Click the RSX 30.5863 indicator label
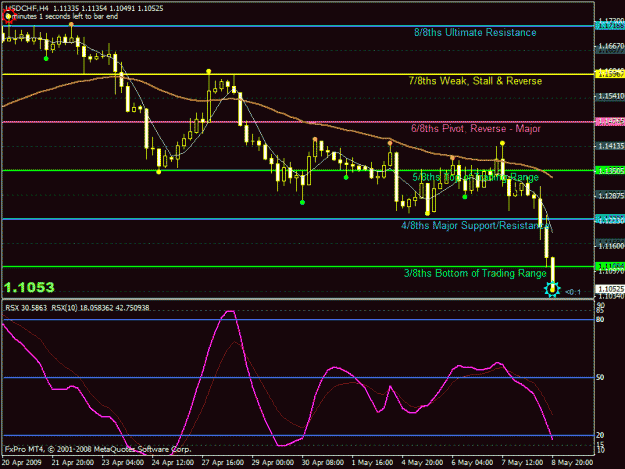 coord(26,308)
